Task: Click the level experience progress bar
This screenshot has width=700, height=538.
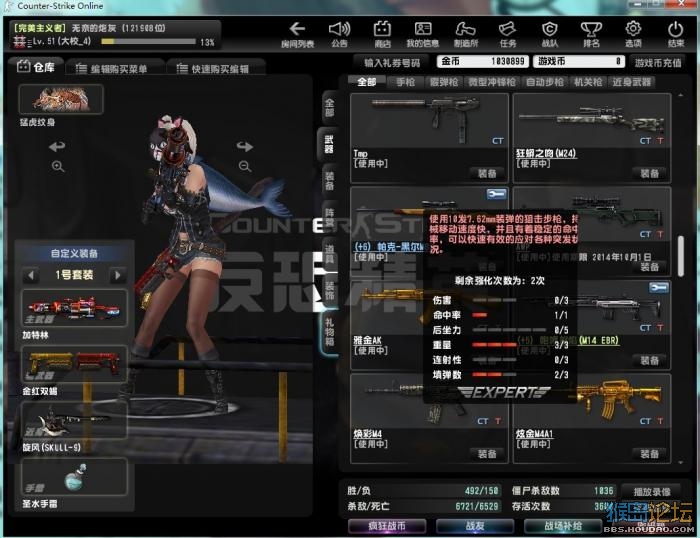Action: (148, 42)
